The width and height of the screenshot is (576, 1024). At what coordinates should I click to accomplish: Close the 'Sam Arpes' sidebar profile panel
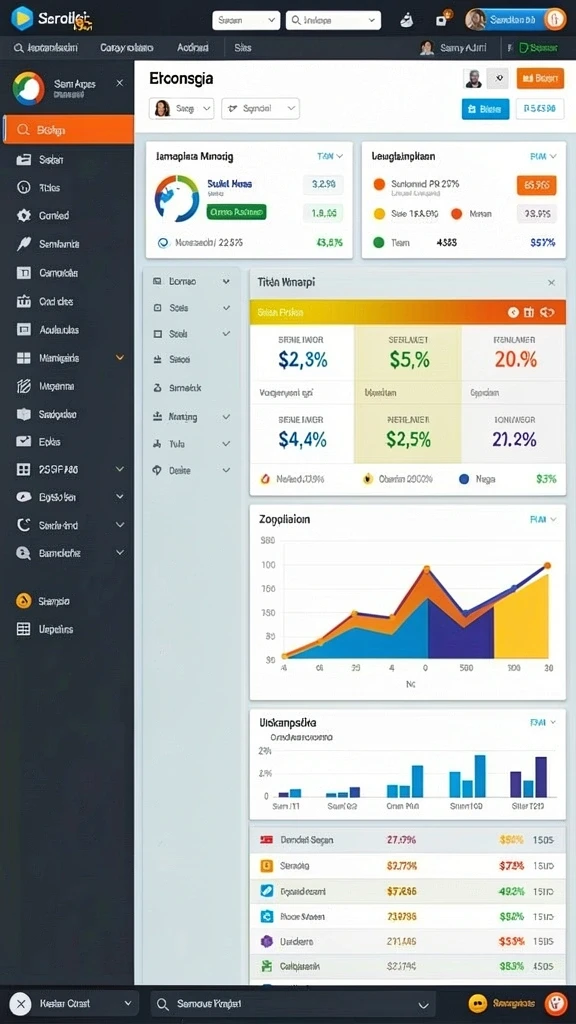120,83
